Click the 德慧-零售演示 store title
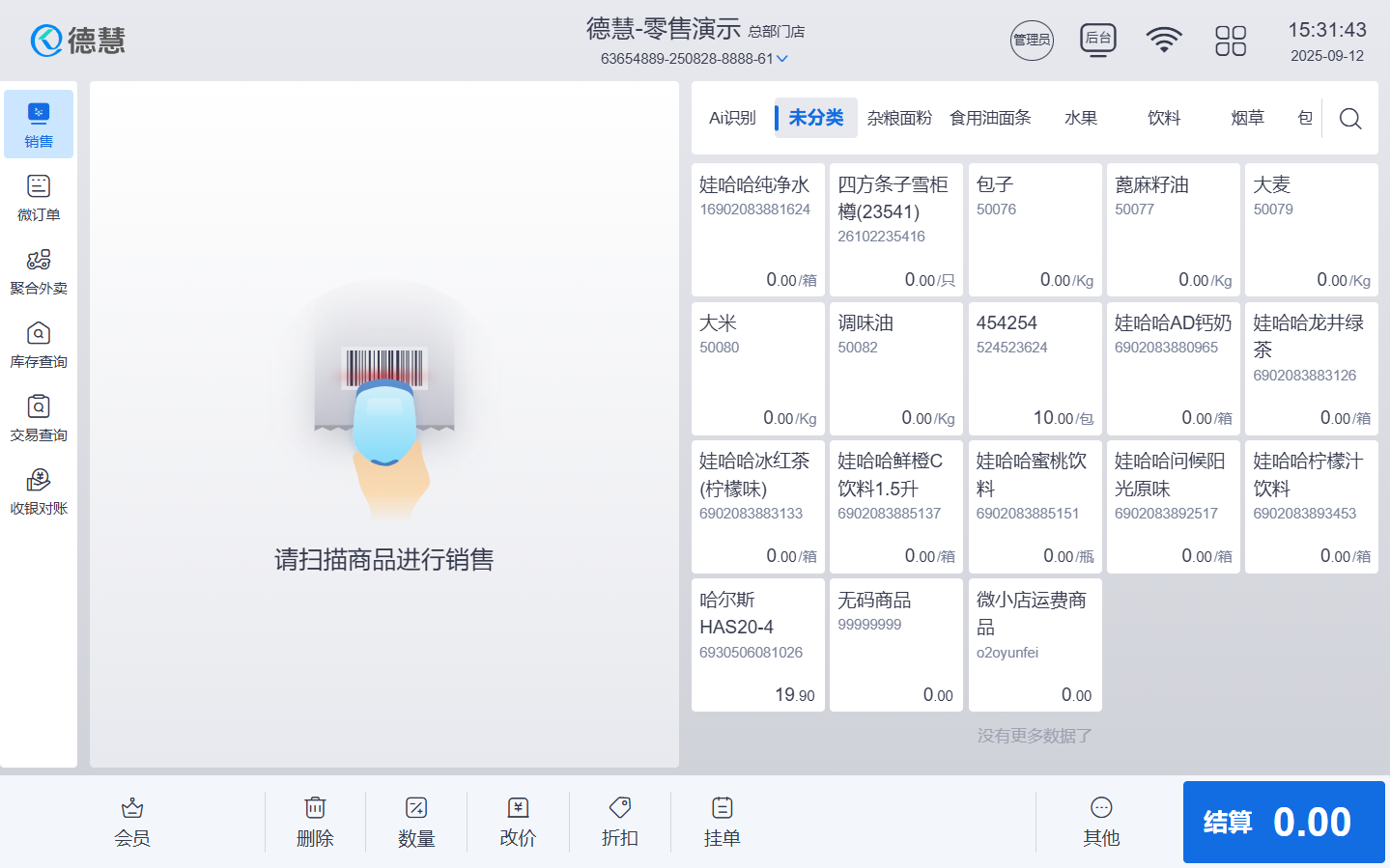Screen dimensions: 1390x868 (x=664, y=29)
